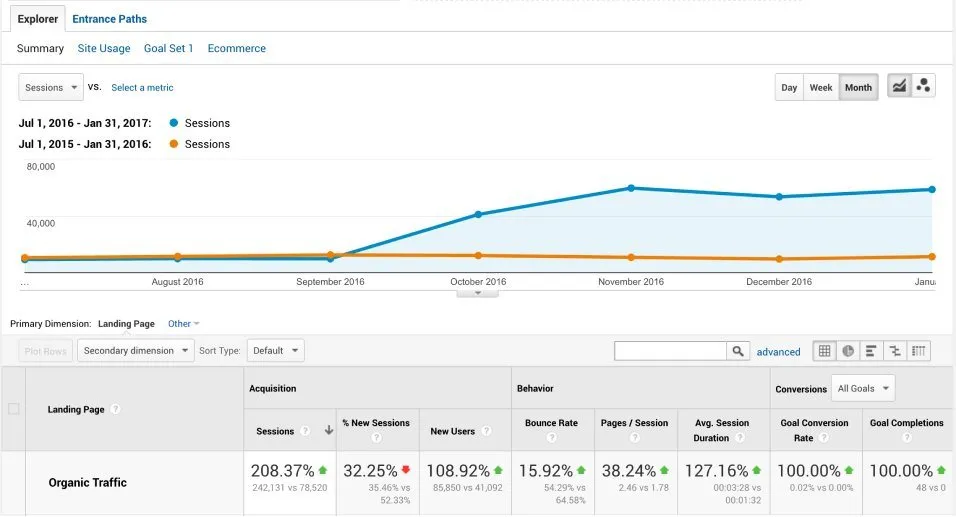Open the Sessions metric dropdown

click(x=51, y=87)
